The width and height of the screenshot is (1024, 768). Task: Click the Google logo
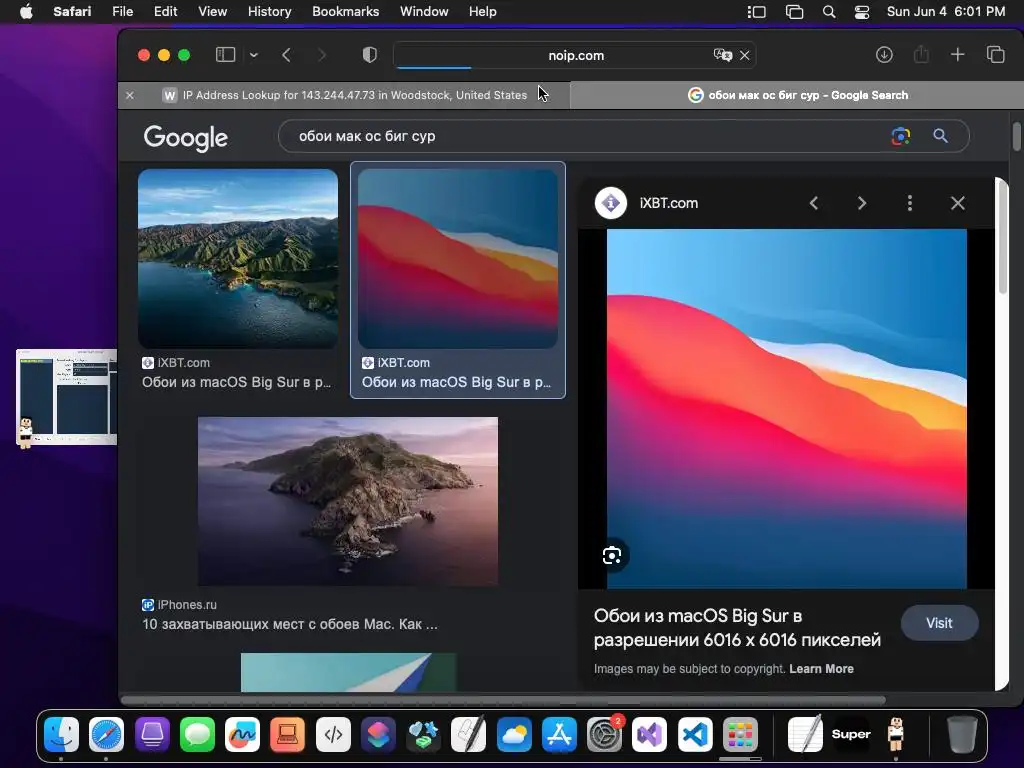click(x=185, y=137)
